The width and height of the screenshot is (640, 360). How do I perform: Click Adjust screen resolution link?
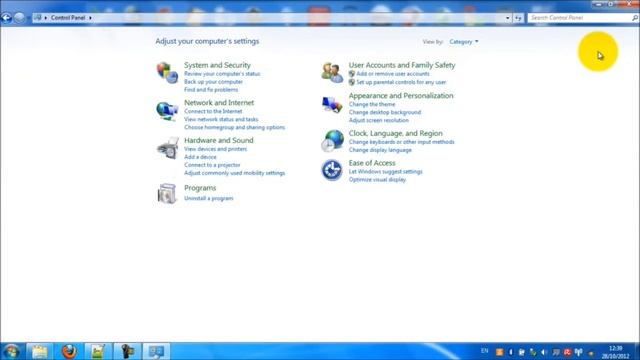[378, 120]
